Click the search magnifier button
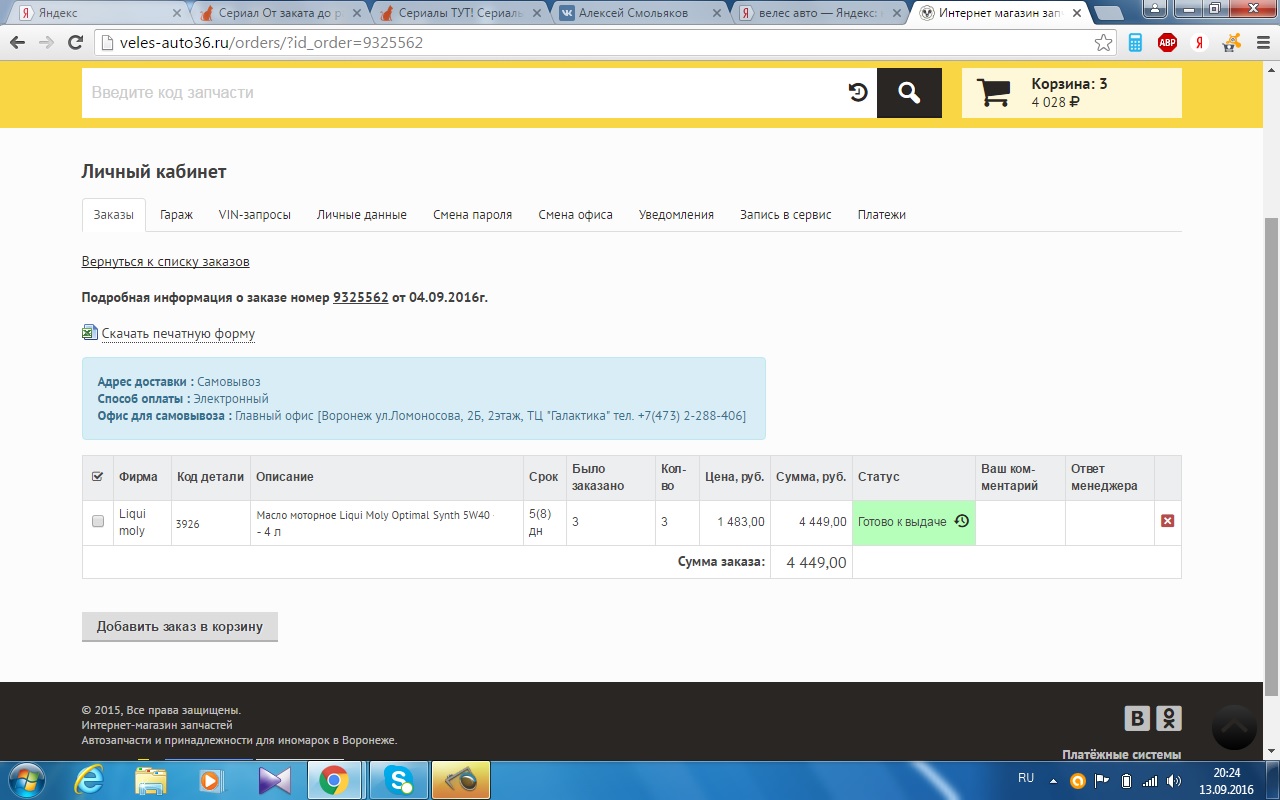The width and height of the screenshot is (1280, 800). 909,93
